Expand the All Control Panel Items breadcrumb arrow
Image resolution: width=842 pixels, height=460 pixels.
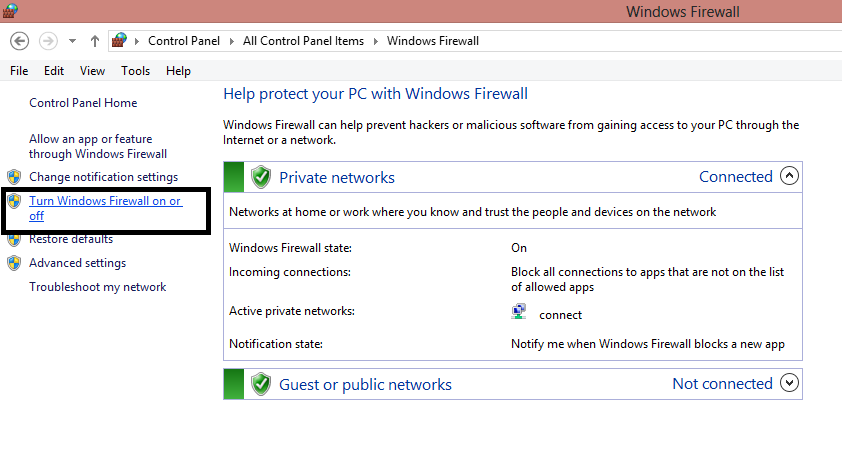tap(375, 41)
